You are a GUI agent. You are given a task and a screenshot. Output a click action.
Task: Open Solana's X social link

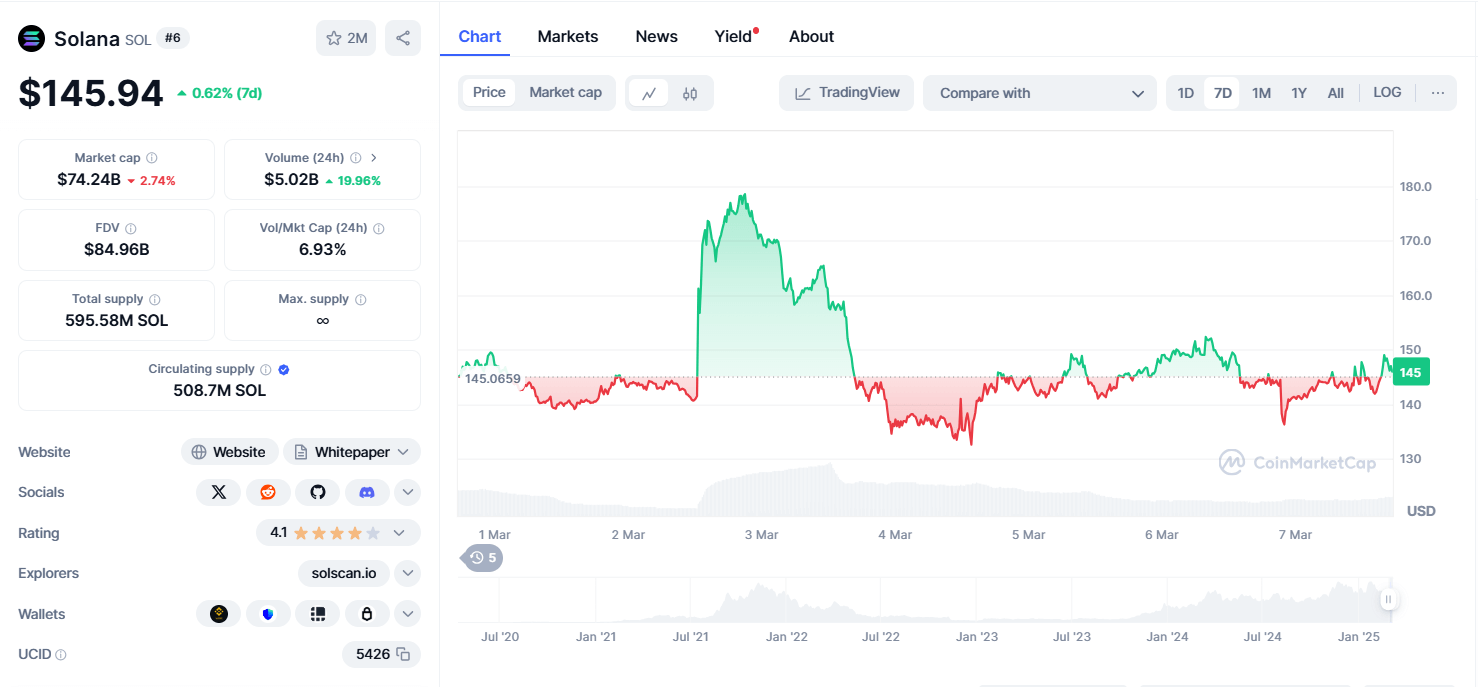219,492
